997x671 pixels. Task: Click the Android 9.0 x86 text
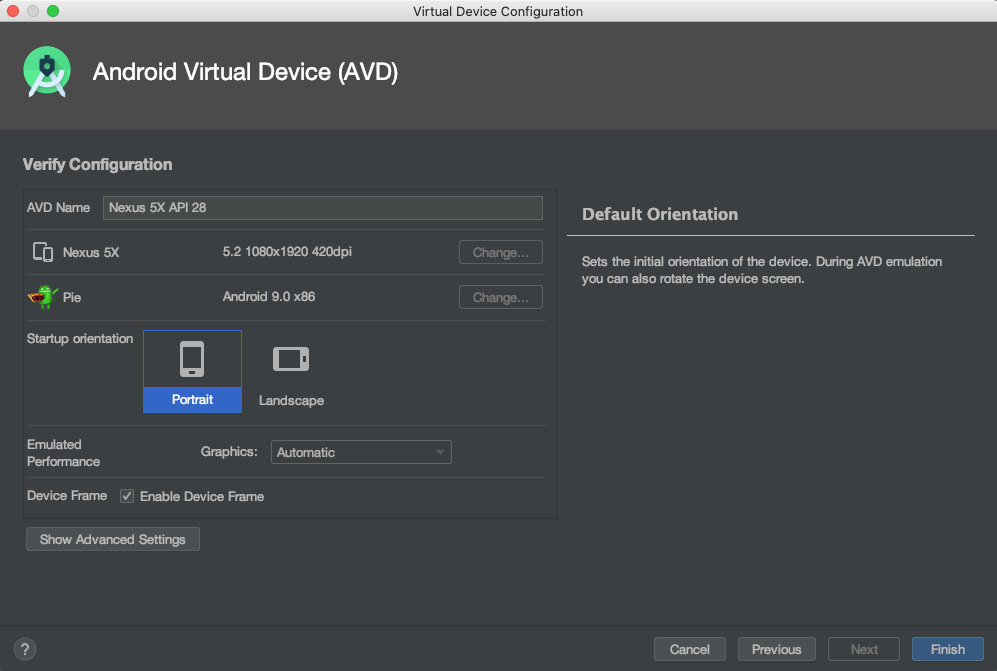pyautogui.click(x=269, y=297)
